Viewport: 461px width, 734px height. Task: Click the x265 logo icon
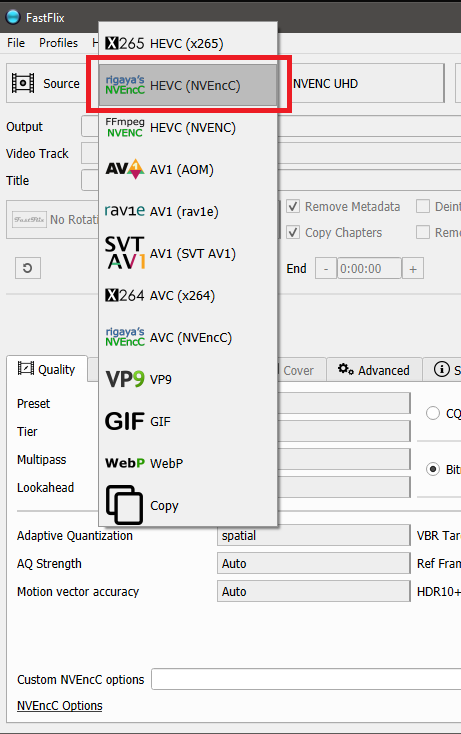pos(124,44)
